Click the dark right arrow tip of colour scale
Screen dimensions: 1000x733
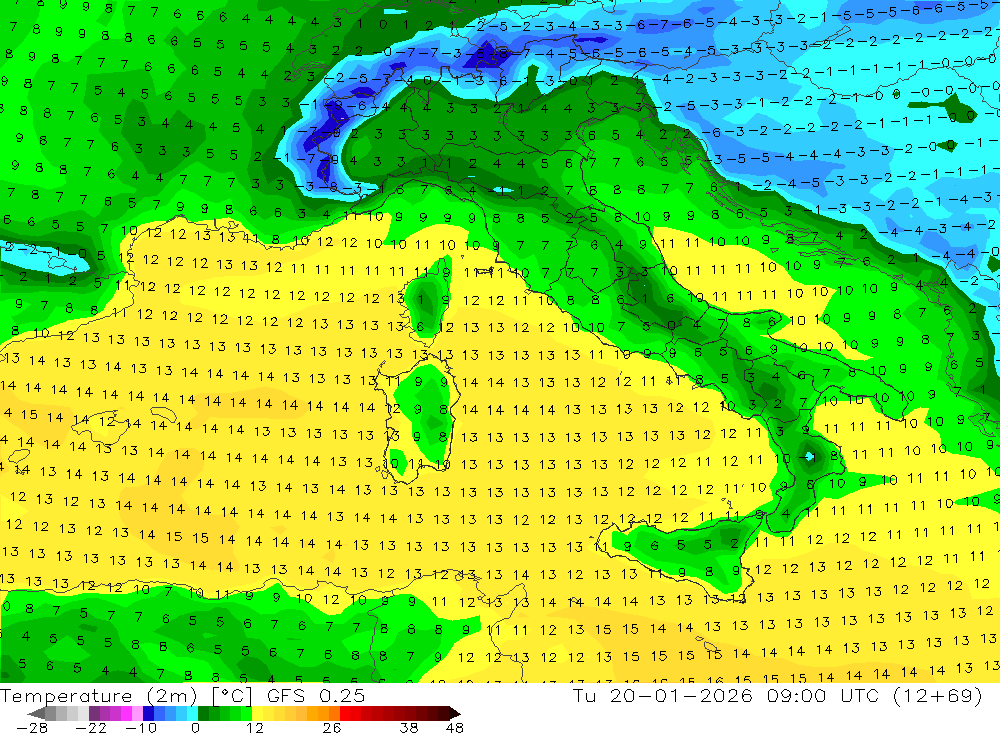(x=454, y=713)
